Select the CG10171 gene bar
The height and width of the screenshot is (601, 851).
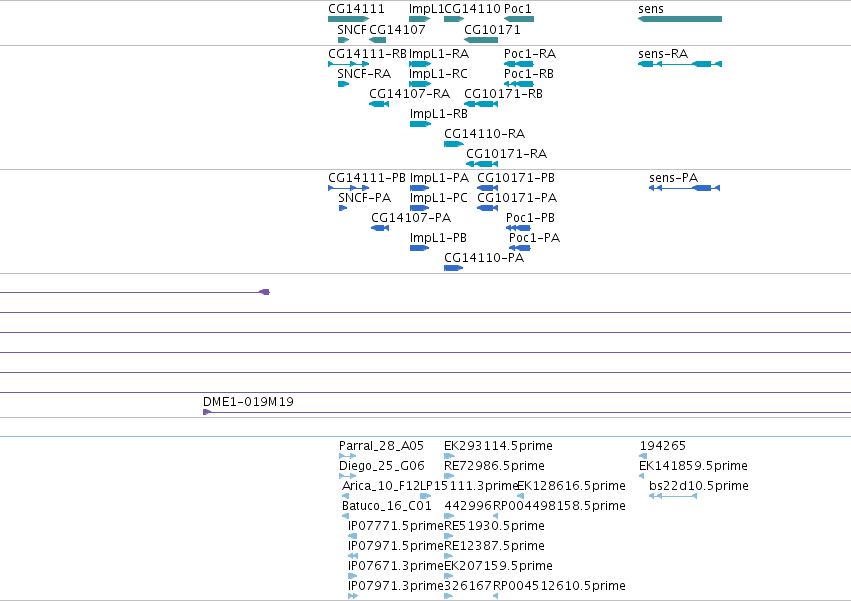[x=481, y=40]
